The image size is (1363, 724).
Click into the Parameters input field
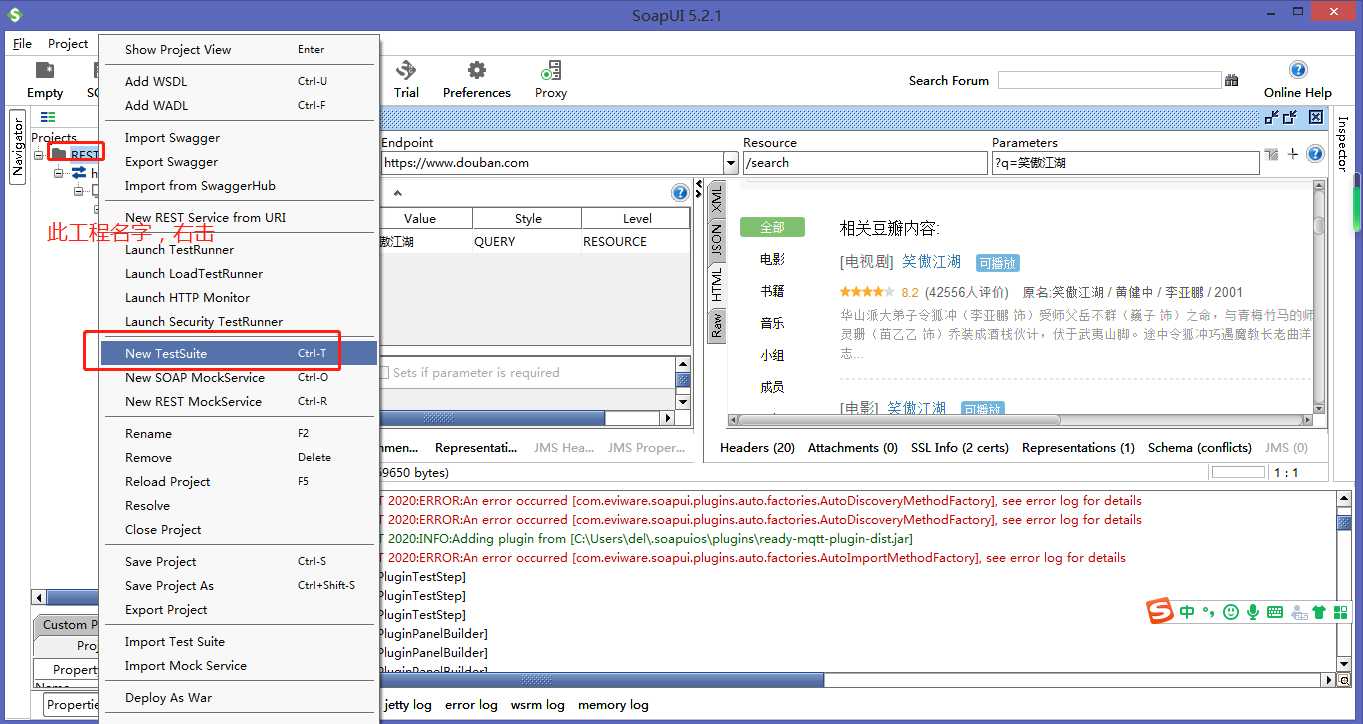pyautogui.click(x=1125, y=163)
